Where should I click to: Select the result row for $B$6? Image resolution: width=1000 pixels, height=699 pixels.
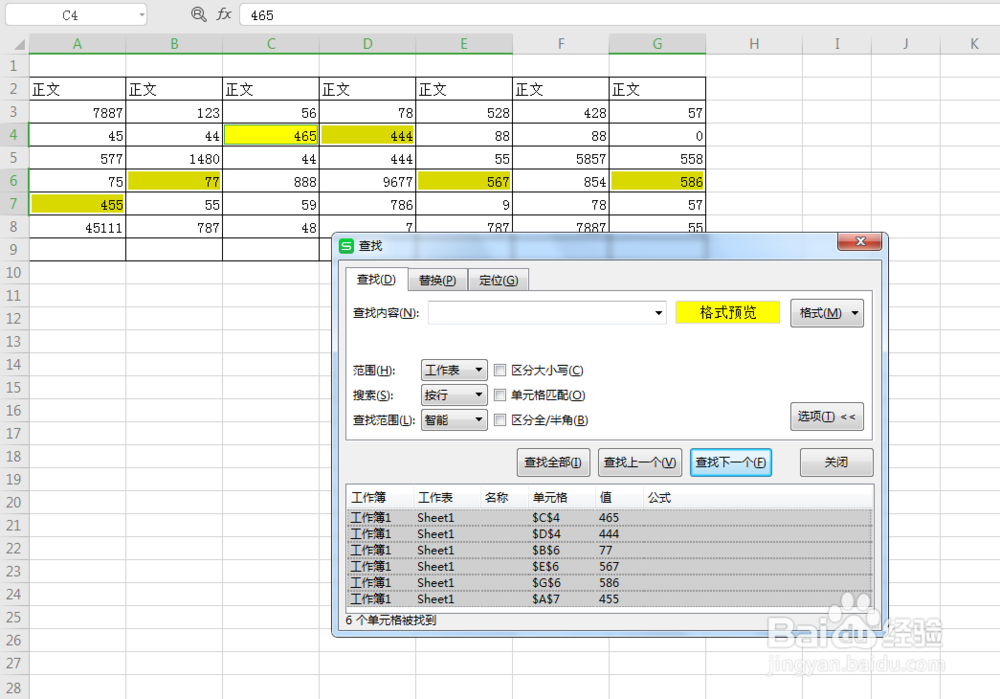coord(609,550)
